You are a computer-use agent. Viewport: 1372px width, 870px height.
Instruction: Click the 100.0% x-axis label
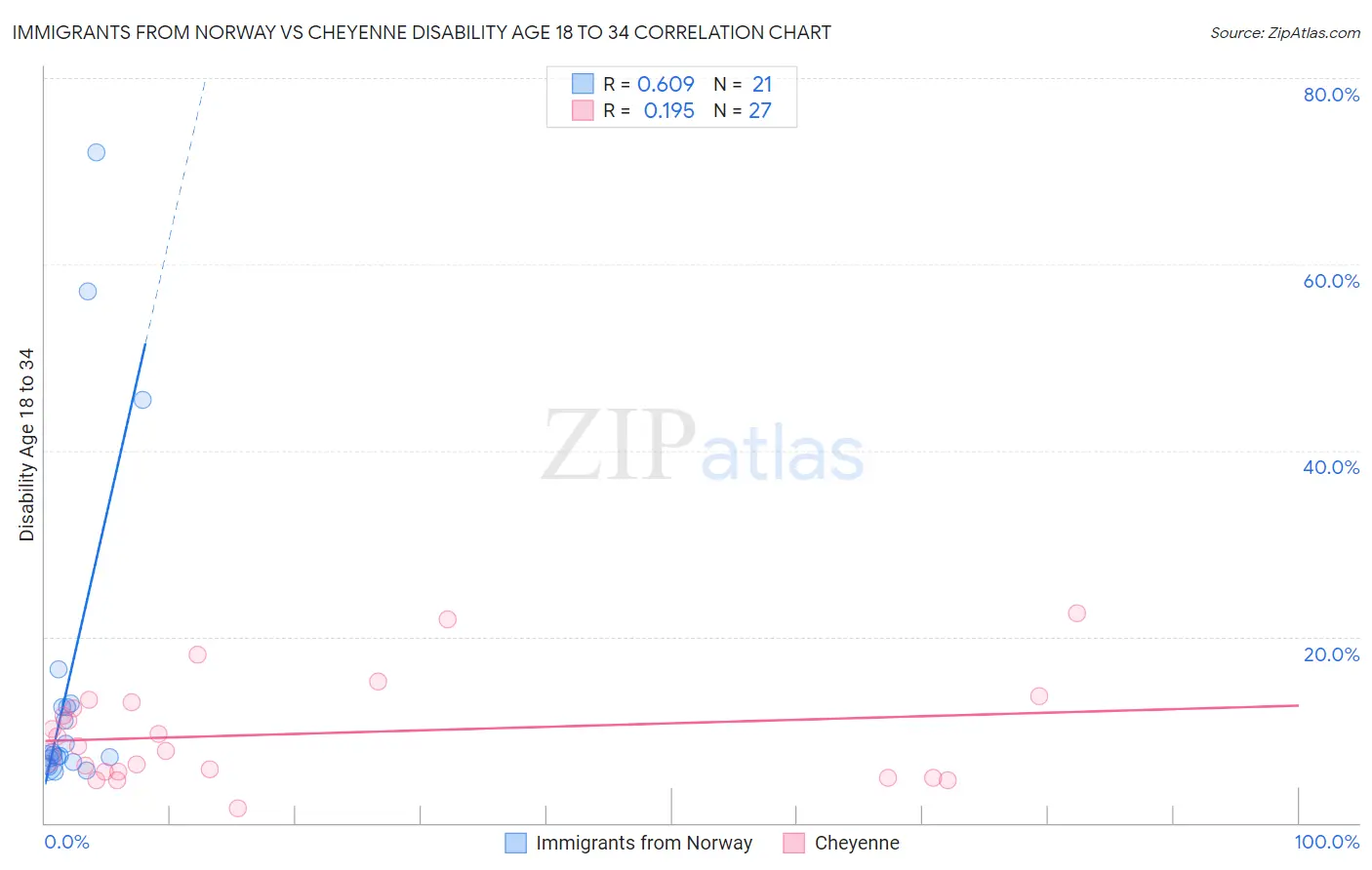click(1327, 842)
